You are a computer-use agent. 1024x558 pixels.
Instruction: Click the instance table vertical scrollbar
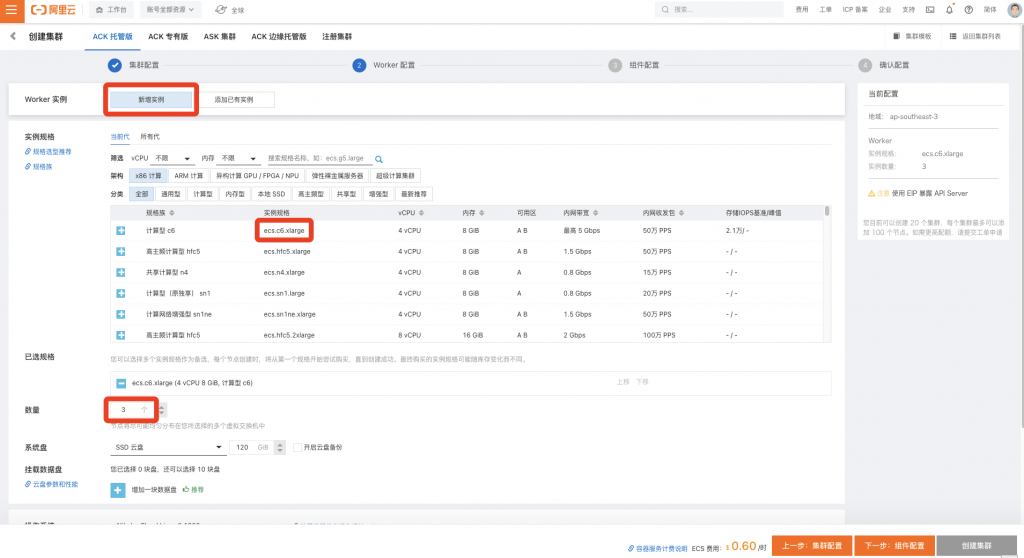827,211
